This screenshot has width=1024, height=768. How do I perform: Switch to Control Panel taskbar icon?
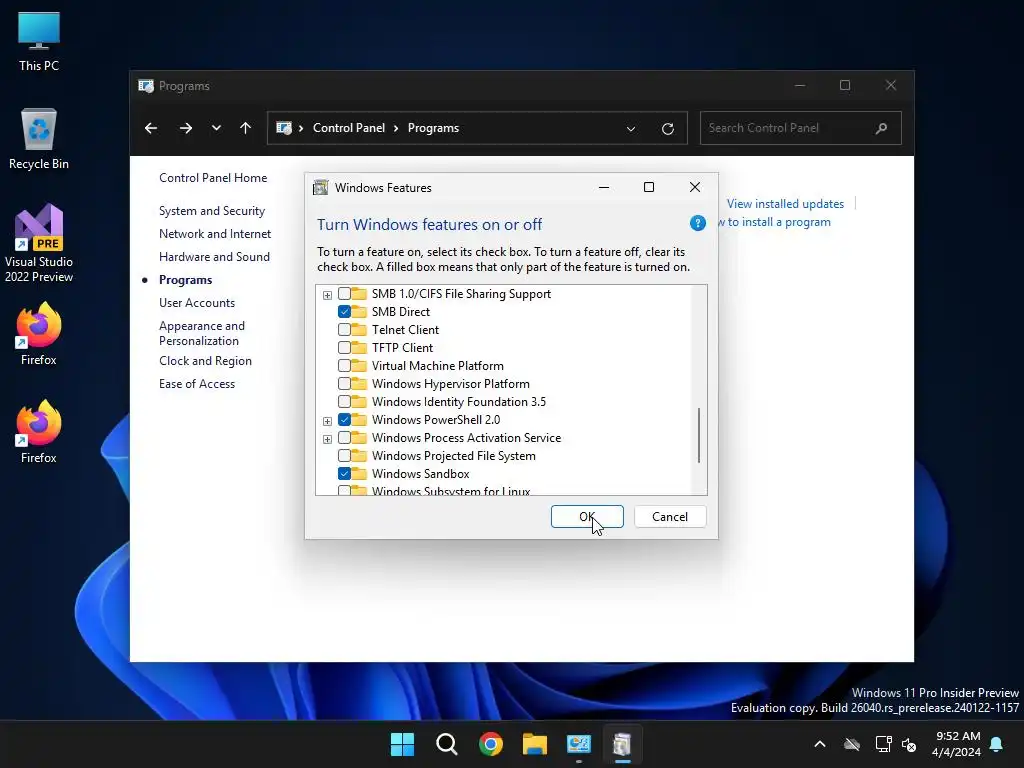[579, 744]
